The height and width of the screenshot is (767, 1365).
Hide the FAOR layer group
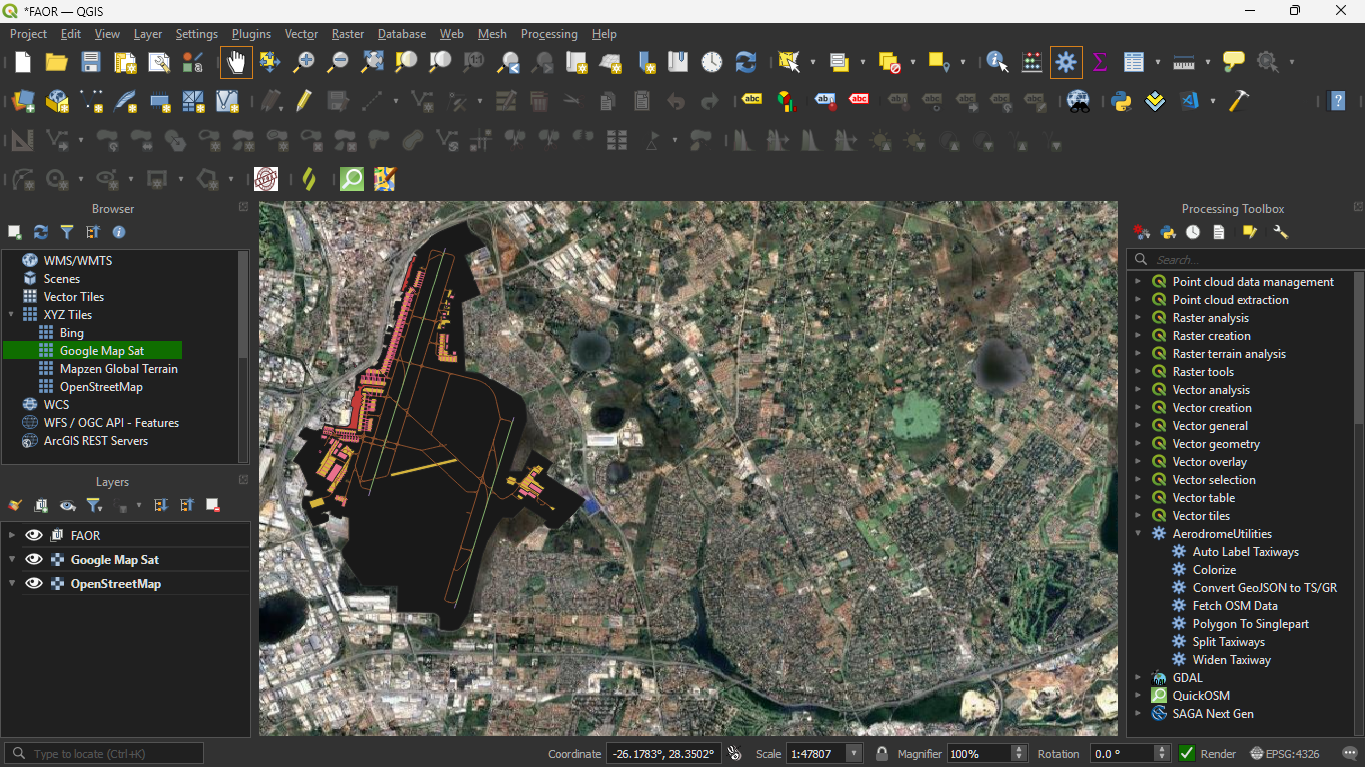tap(34, 535)
